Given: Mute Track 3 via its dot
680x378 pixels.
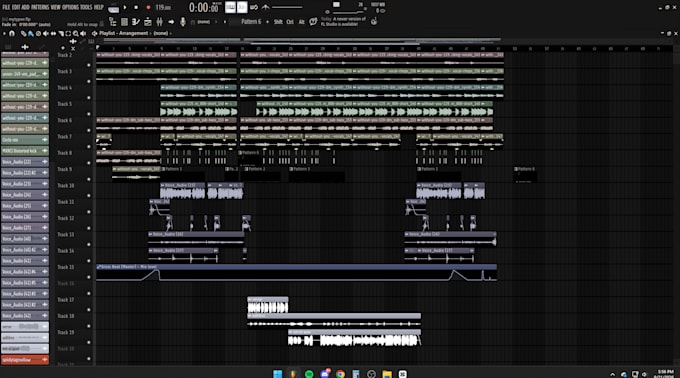Looking at the screenshot, I should pos(89,81).
